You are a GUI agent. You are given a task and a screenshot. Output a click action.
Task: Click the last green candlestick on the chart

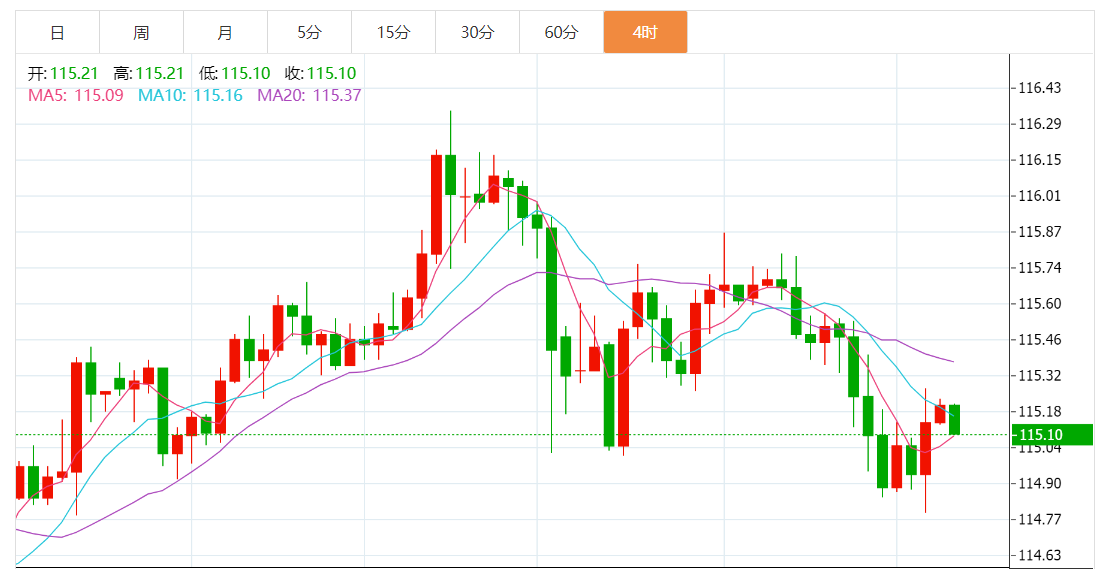point(954,420)
